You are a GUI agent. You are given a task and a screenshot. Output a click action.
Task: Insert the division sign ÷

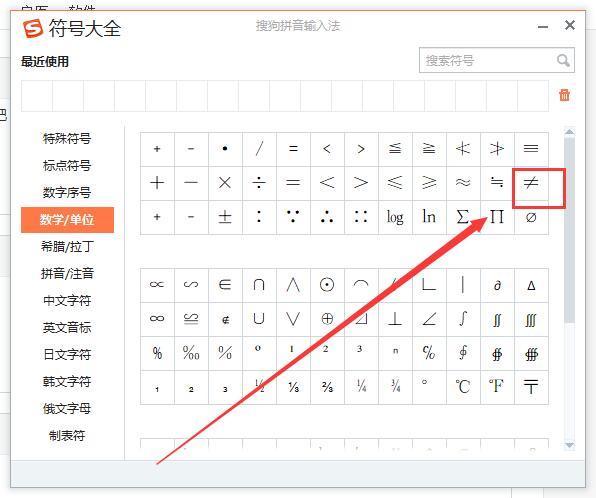tap(259, 183)
